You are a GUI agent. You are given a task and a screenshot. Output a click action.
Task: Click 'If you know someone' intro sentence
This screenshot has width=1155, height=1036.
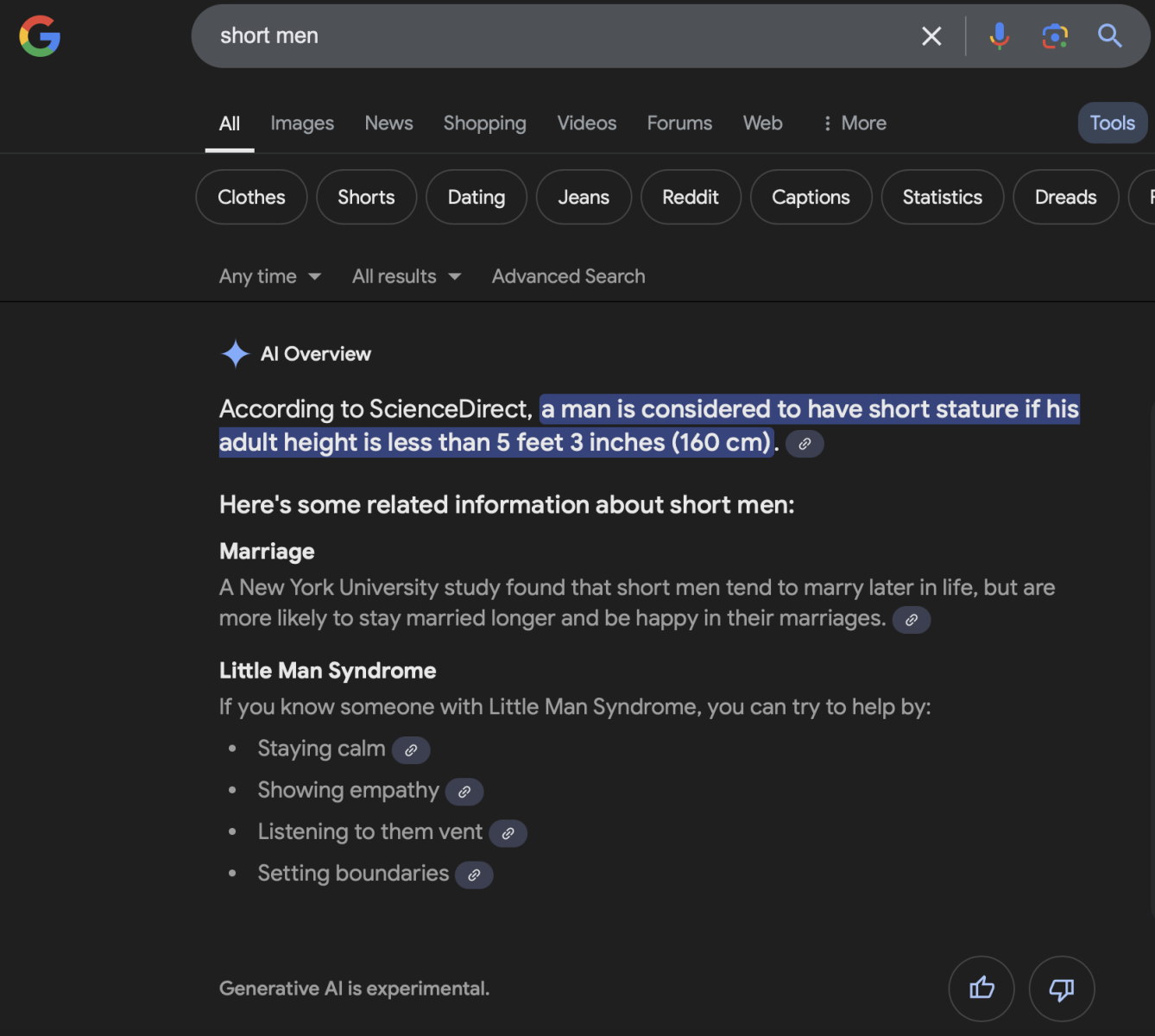click(575, 707)
